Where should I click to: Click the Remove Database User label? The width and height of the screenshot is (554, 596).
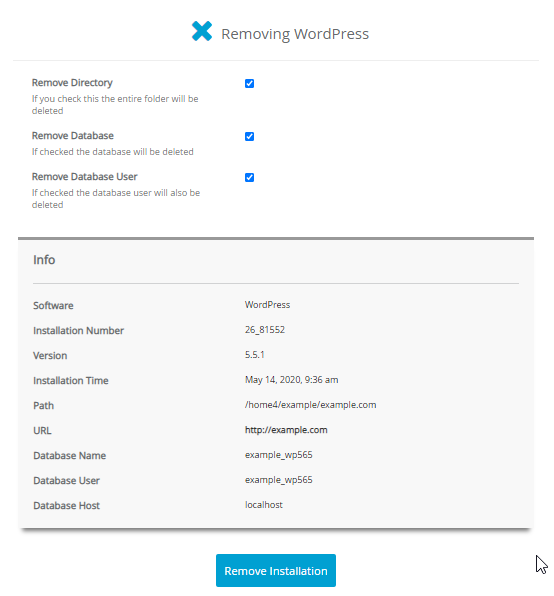click(84, 177)
